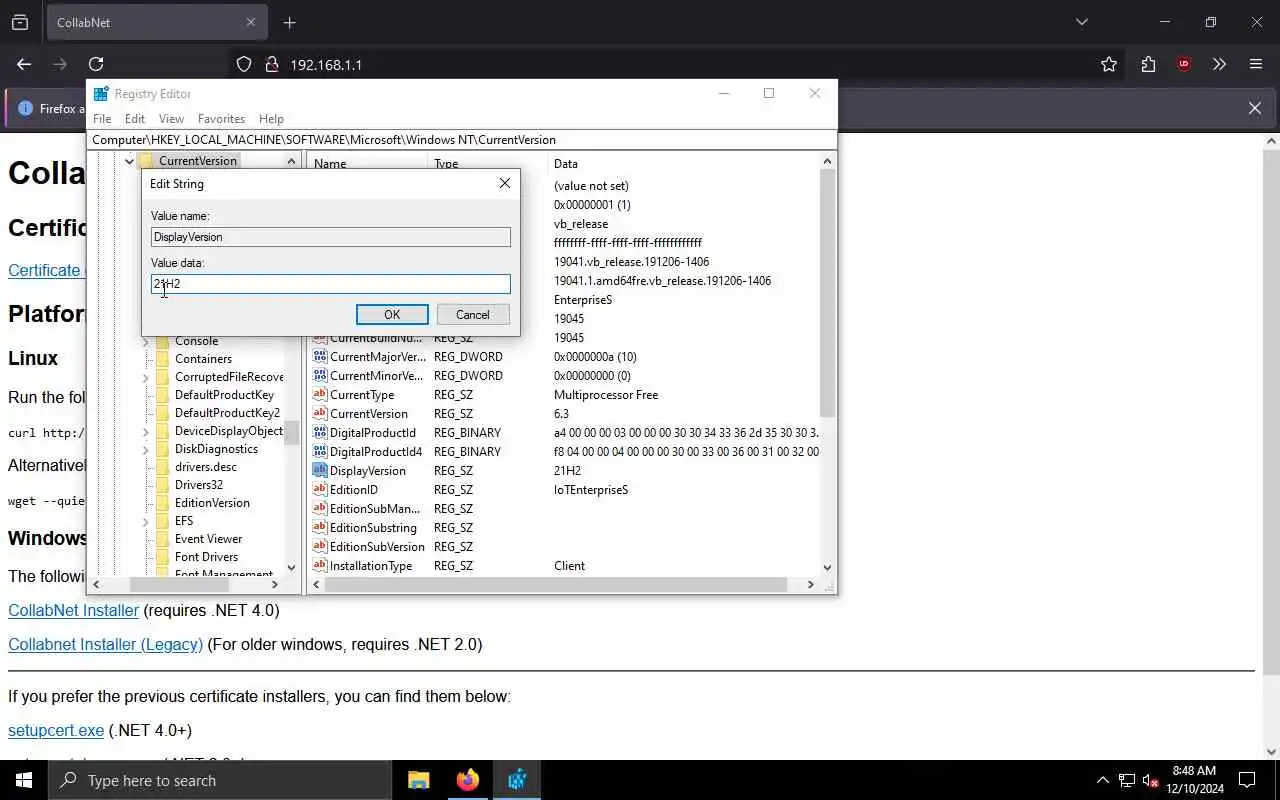This screenshot has width=1280, height=800.
Task: Select the Containers folder icon
Action: tap(163, 359)
